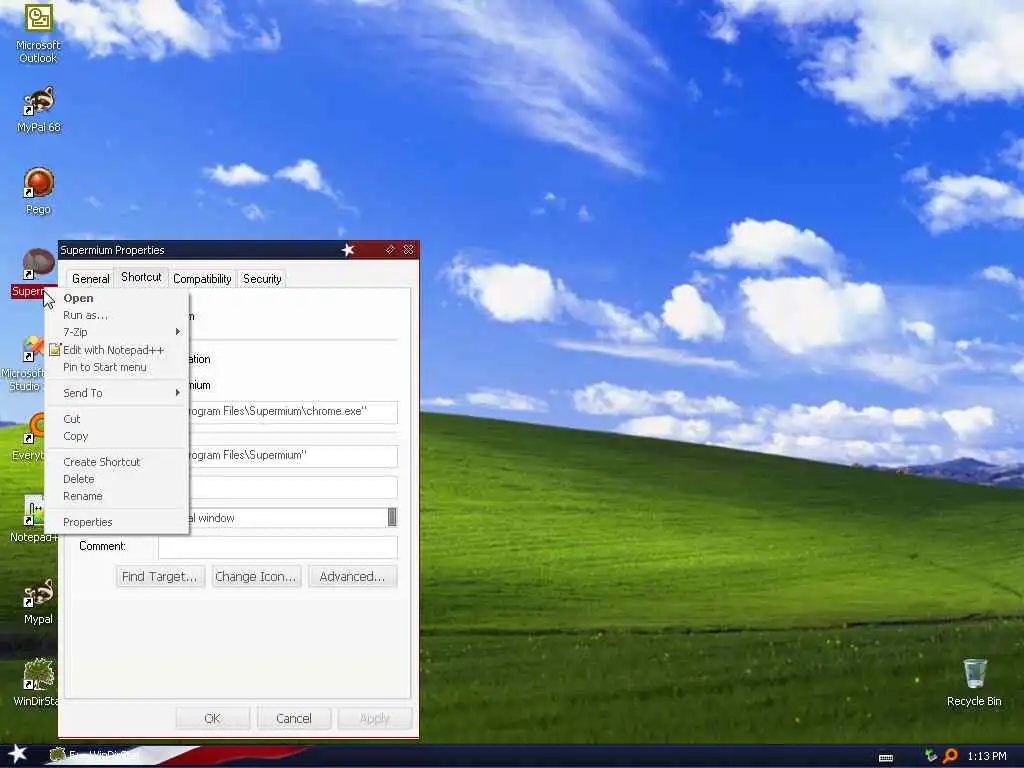This screenshot has width=1024, height=768.
Task: Switch to the Compatibility tab
Action: [x=202, y=279]
